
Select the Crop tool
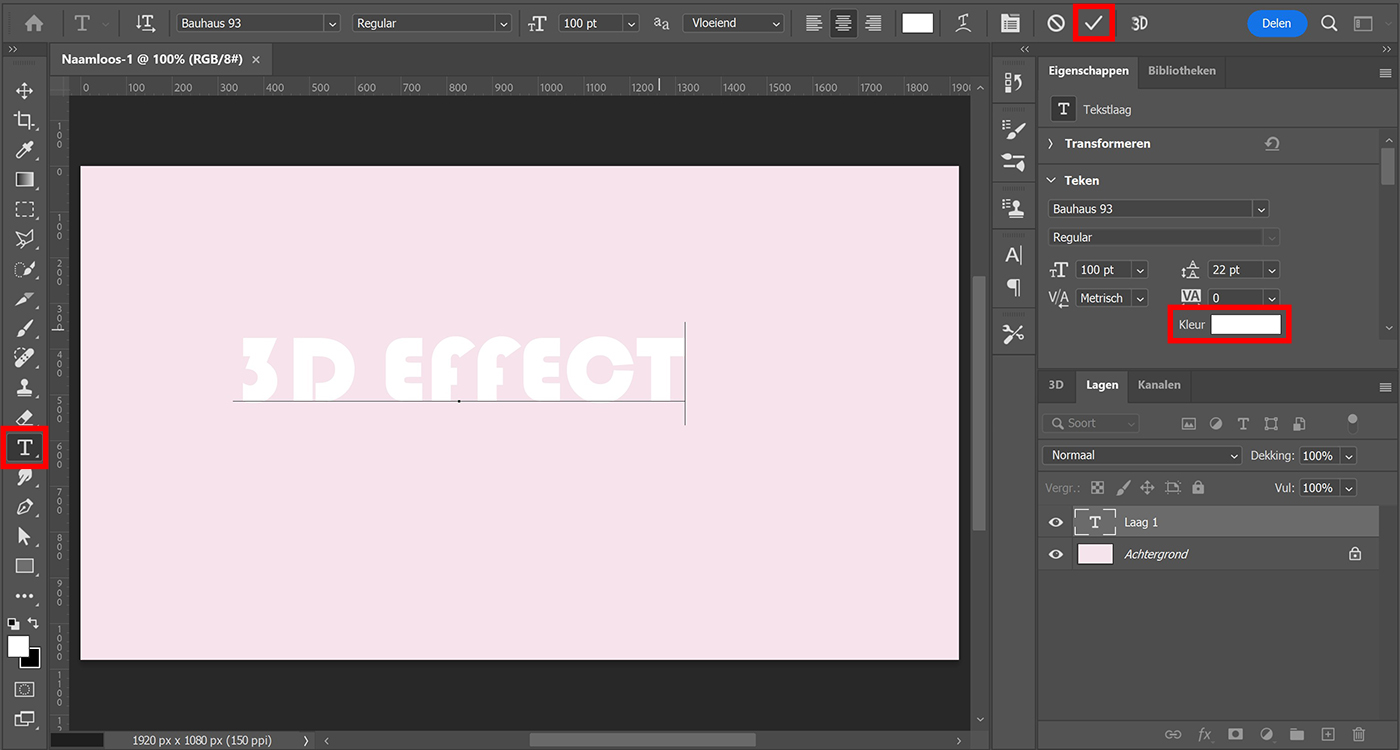[24, 120]
